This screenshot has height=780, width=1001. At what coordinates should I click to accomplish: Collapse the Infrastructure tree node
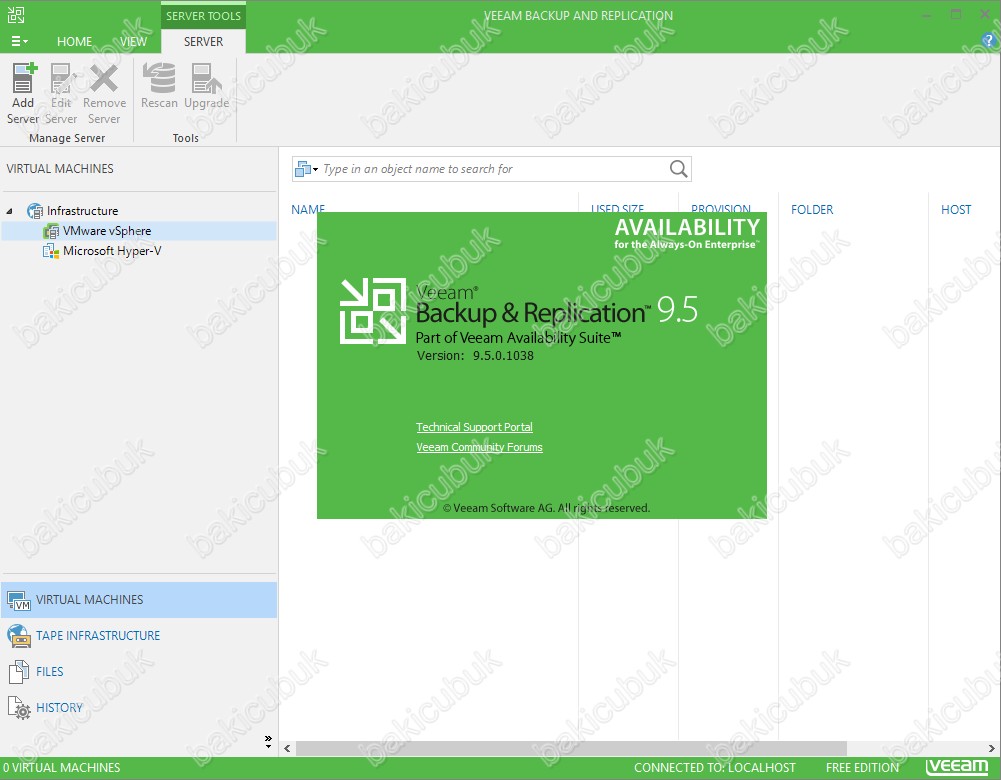tap(10, 211)
